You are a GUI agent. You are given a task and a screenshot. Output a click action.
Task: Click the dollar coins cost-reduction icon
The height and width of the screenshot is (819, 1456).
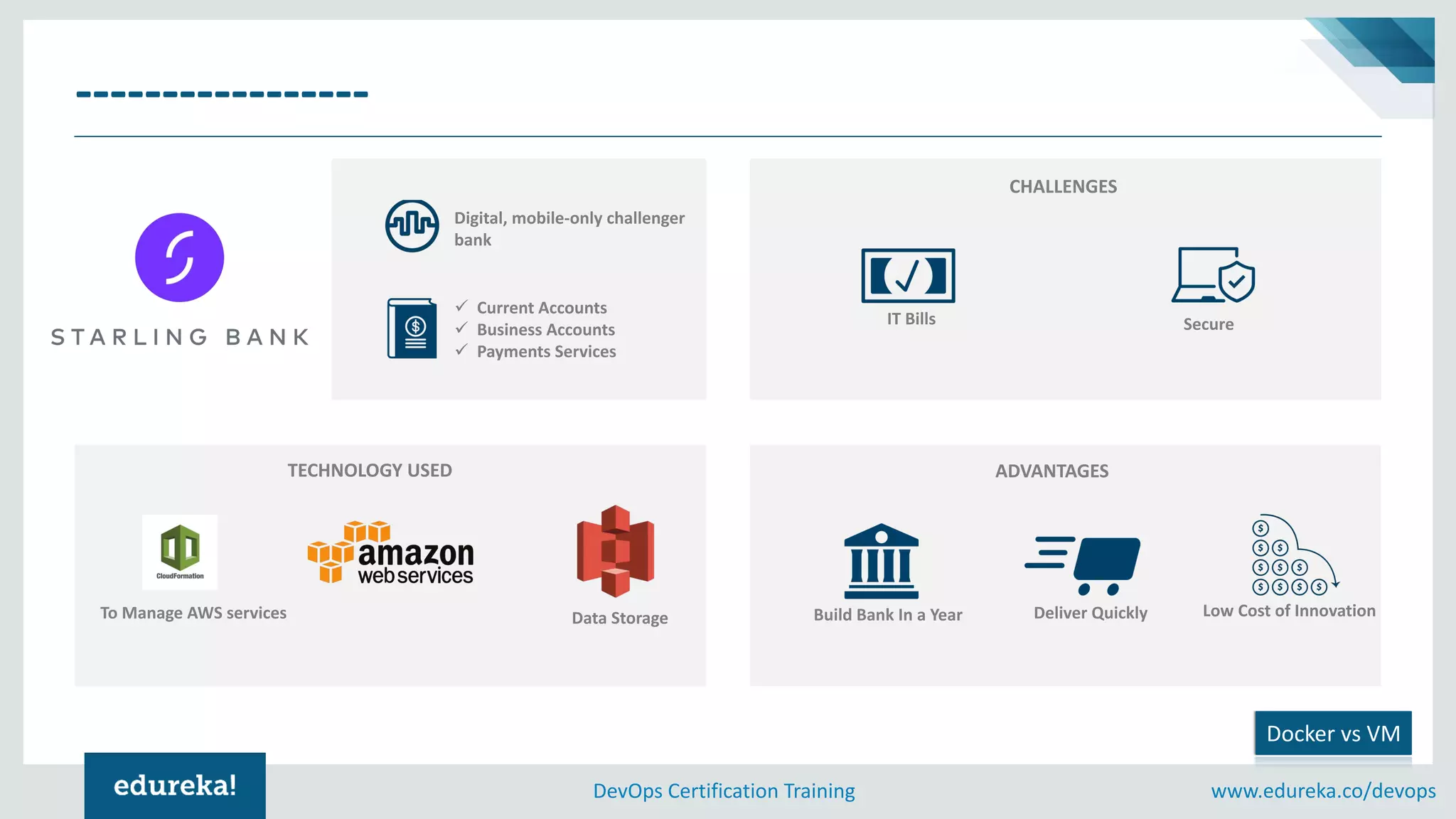click(x=1295, y=555)
